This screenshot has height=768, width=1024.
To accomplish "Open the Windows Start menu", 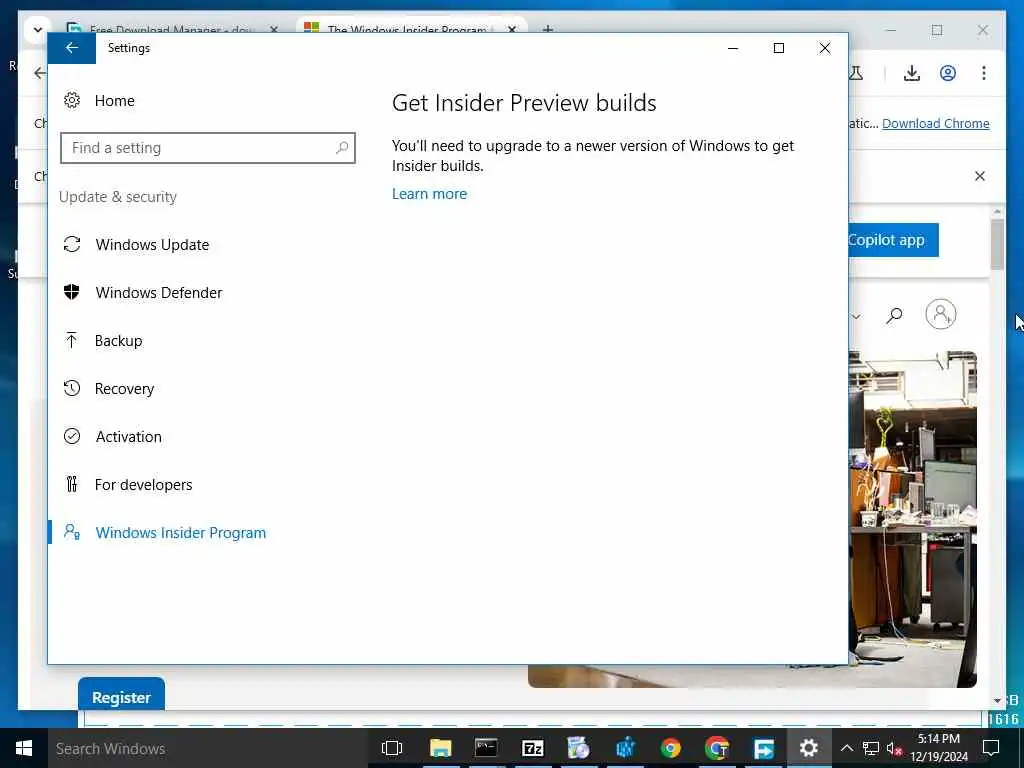I will [x=24, y=748].
